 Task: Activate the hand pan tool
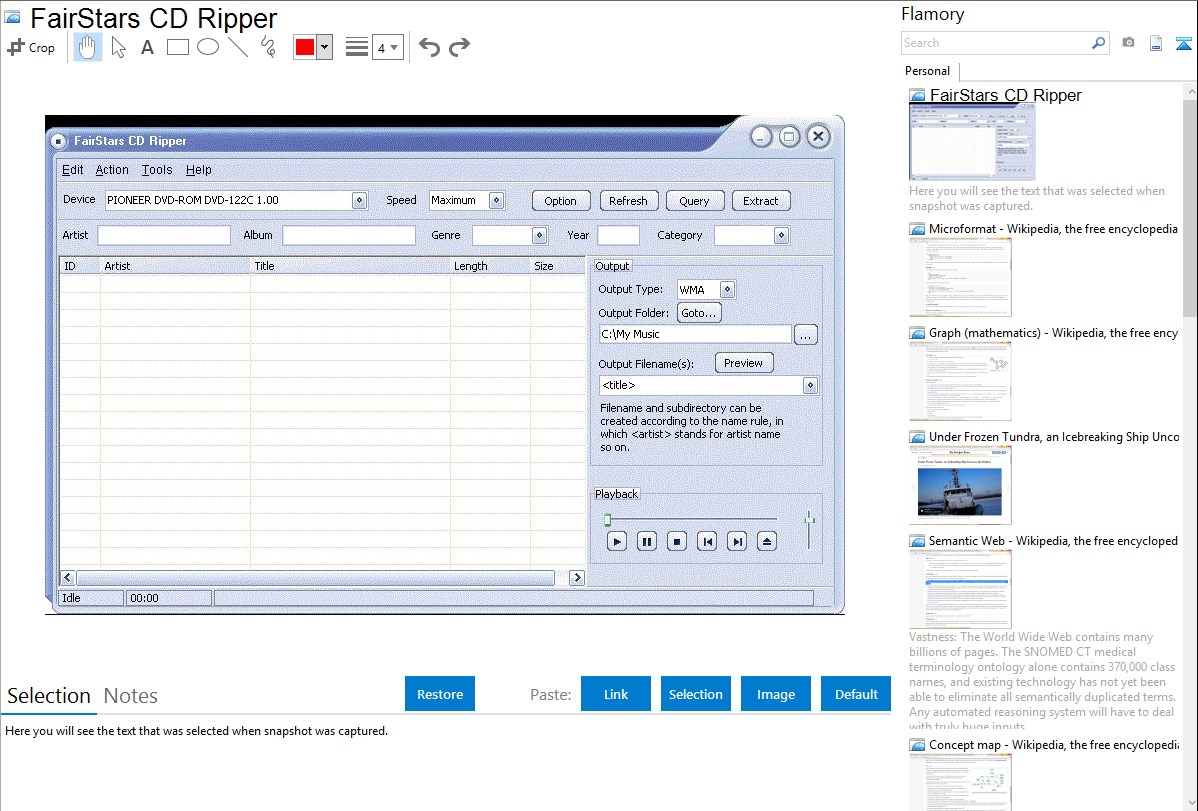coord(88,47)
